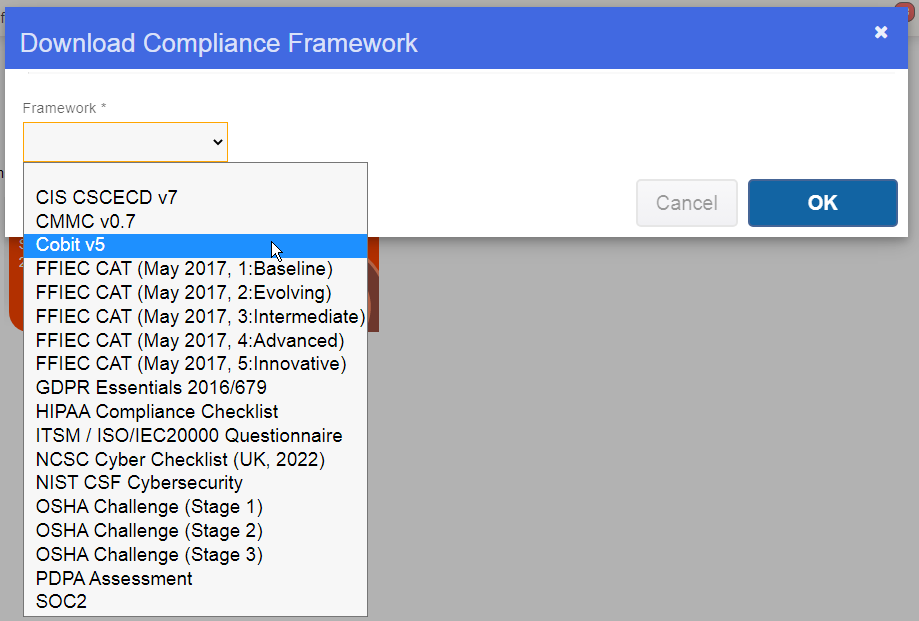The width and height of the screenshot is (919, 621).
Task: Choose OSHA Challenge (Stage 1)
Action: pyautogui.click(x=195, y=507)
